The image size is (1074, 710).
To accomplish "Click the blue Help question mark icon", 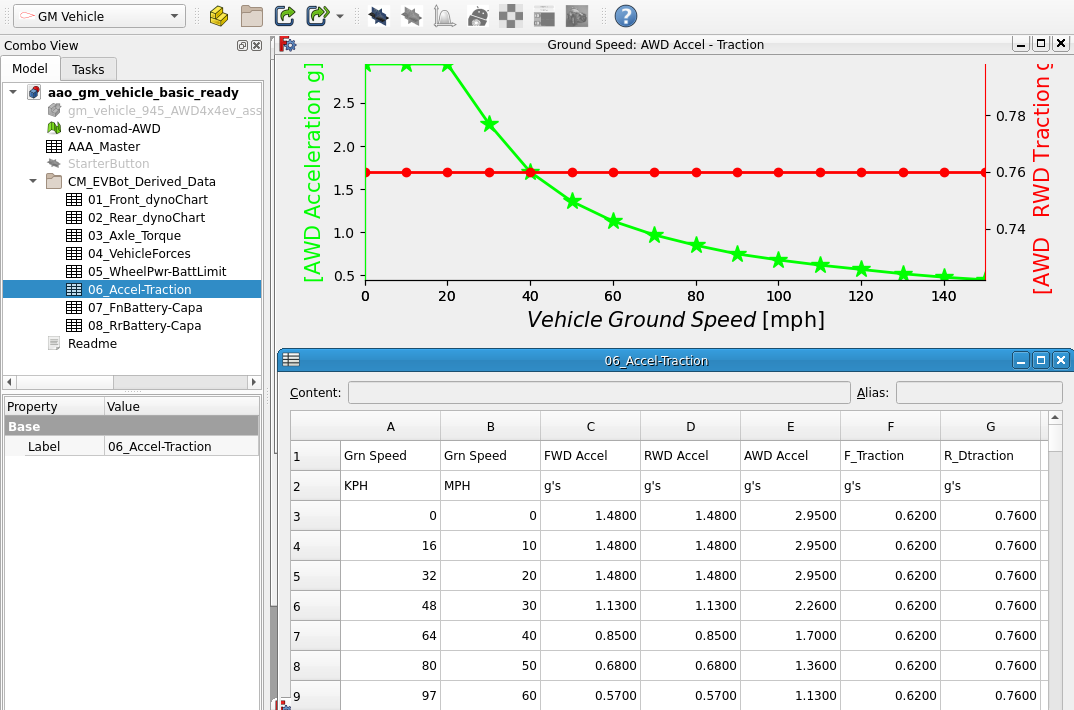I will [626, 16].
